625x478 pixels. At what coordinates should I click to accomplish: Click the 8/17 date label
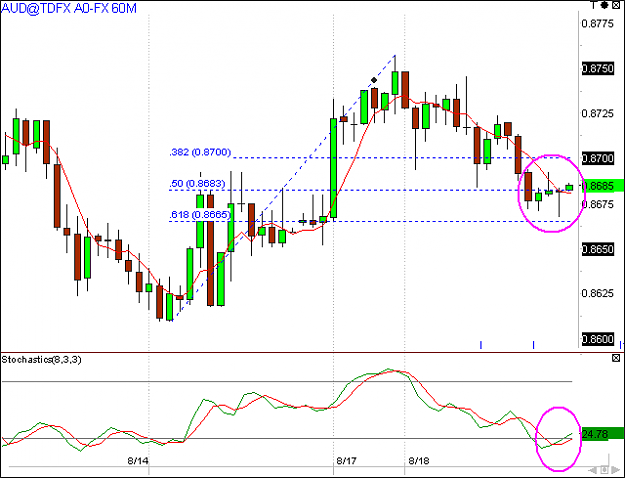(x=346, y=461)
